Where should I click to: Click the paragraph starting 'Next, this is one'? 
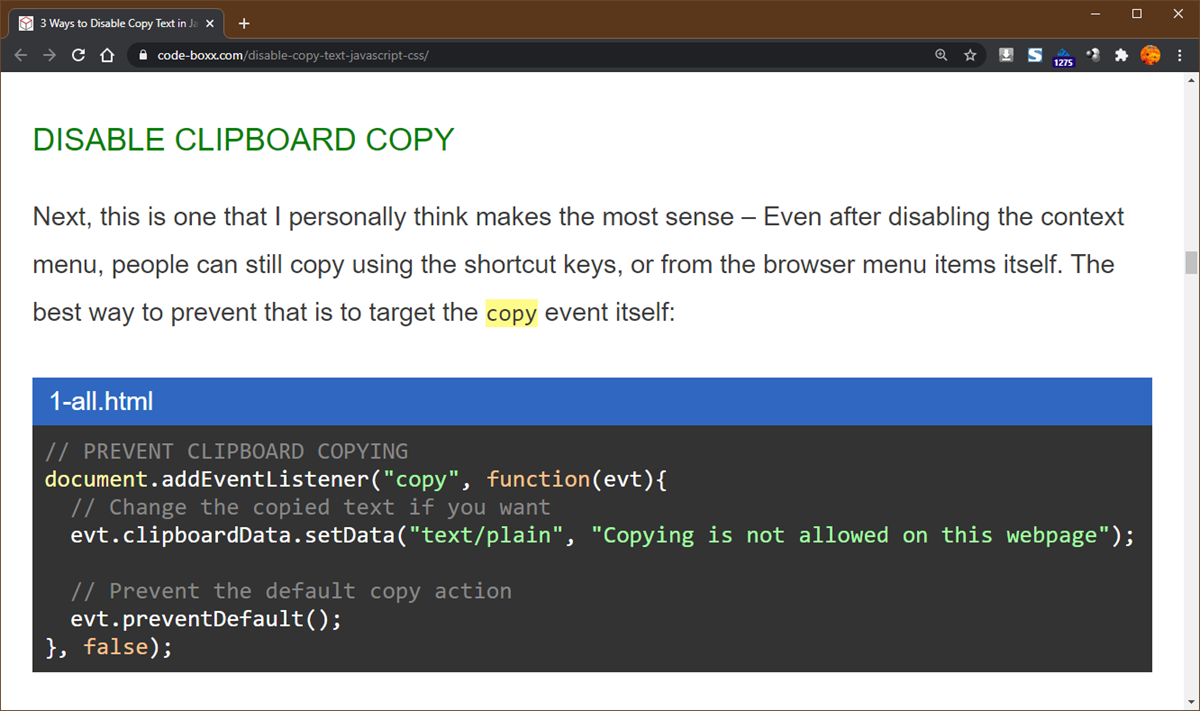tap(579, 265)
